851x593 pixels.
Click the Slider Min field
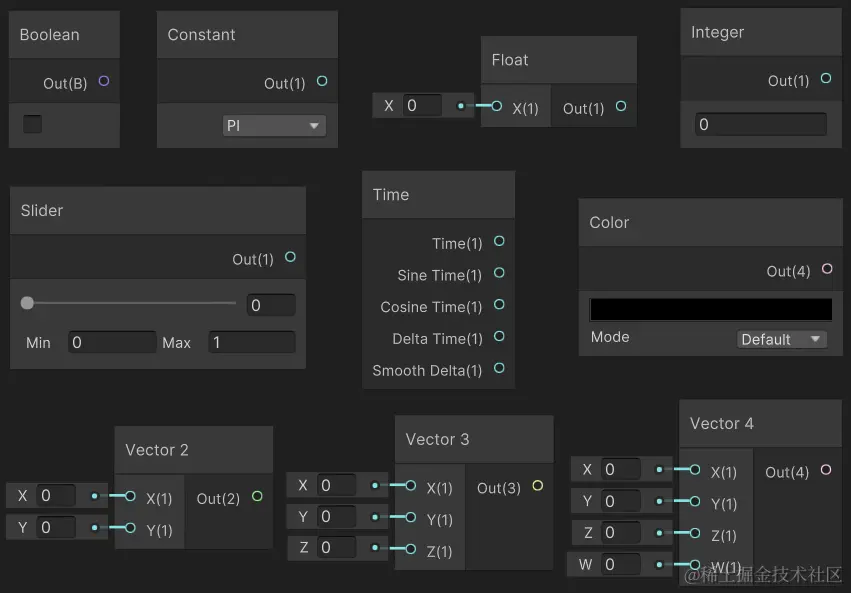[112, 342]
